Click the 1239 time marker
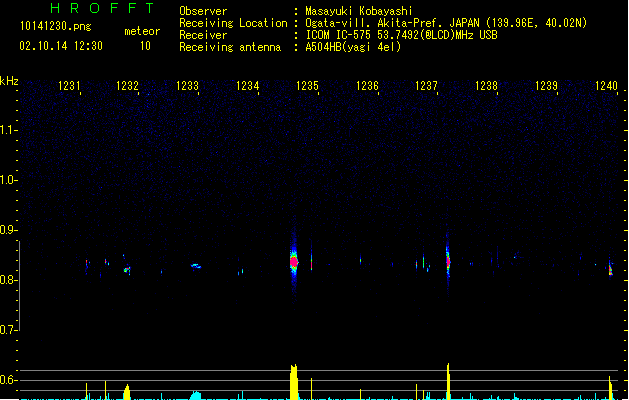The image size is (629, 400). point(546,86)
